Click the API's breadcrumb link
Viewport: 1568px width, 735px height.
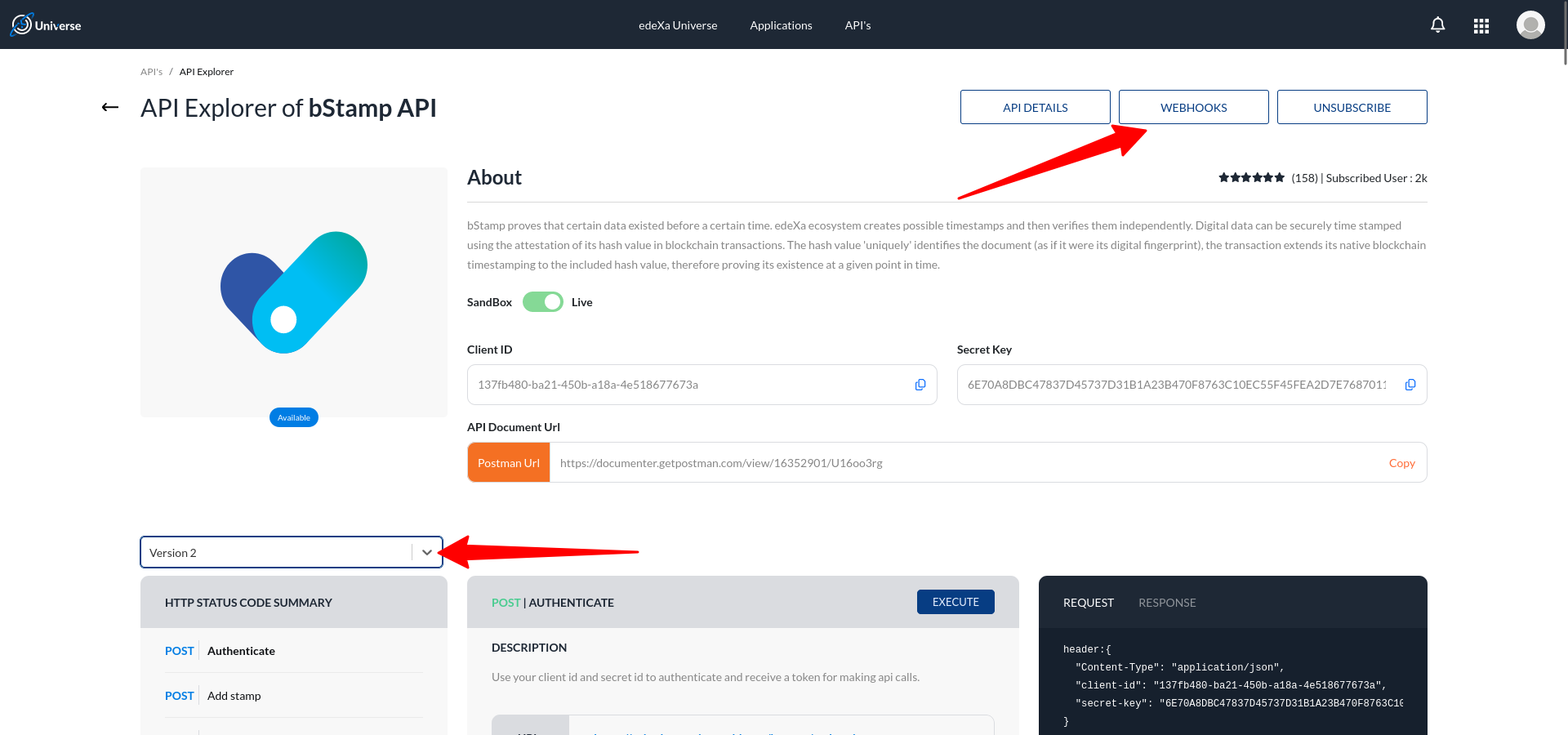pos(151,72)
